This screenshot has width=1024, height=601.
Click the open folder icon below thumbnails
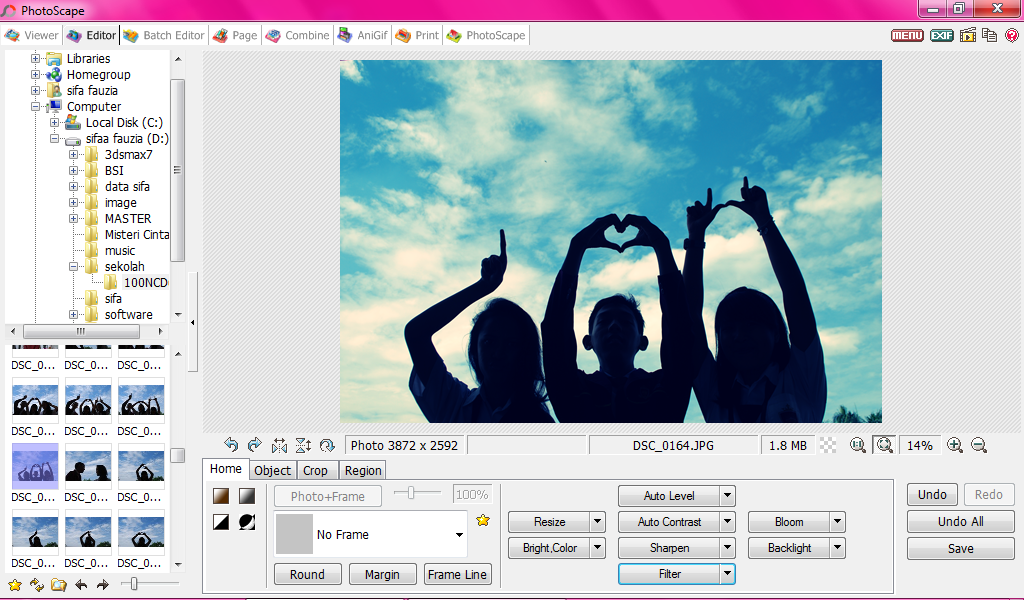point(59,585)
